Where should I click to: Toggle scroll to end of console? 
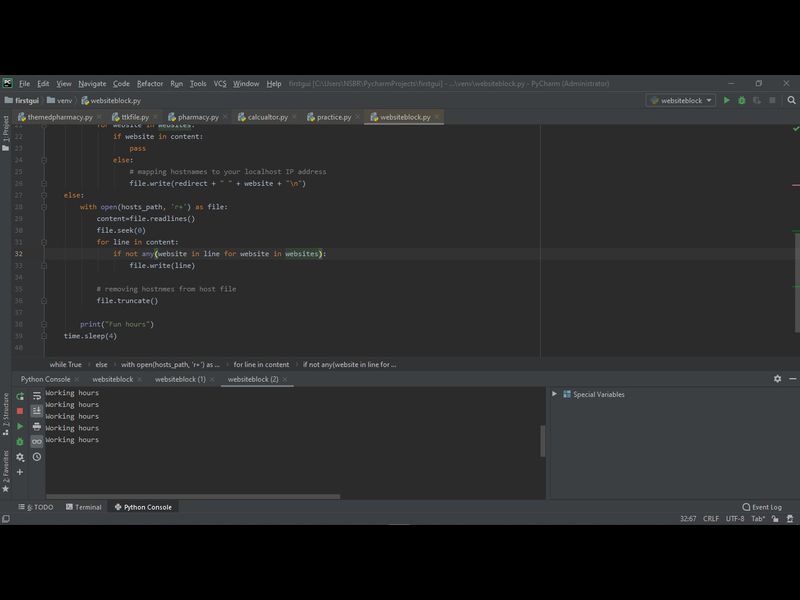pyautogui.click(x=37, y=411)
